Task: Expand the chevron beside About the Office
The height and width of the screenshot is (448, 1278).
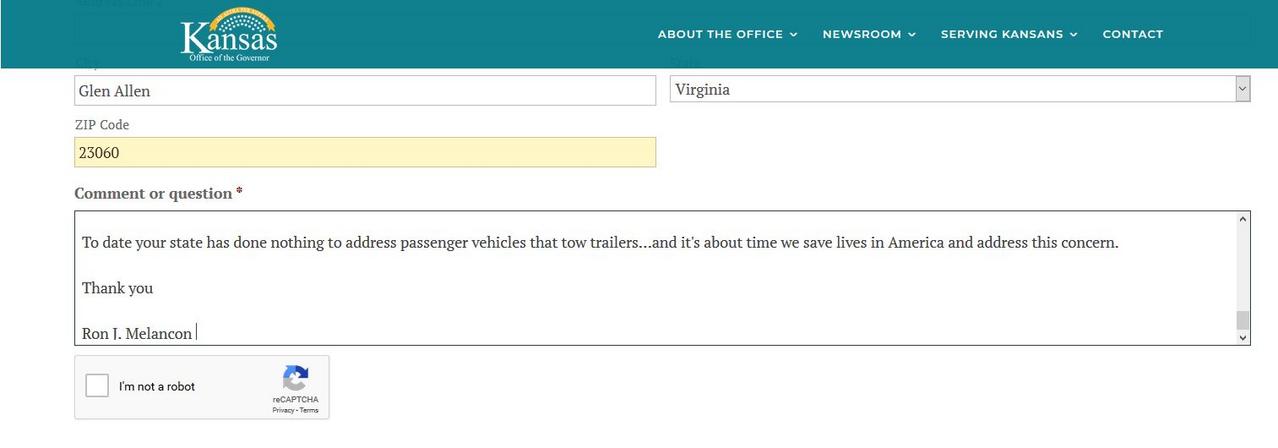Action: (793, 35)
